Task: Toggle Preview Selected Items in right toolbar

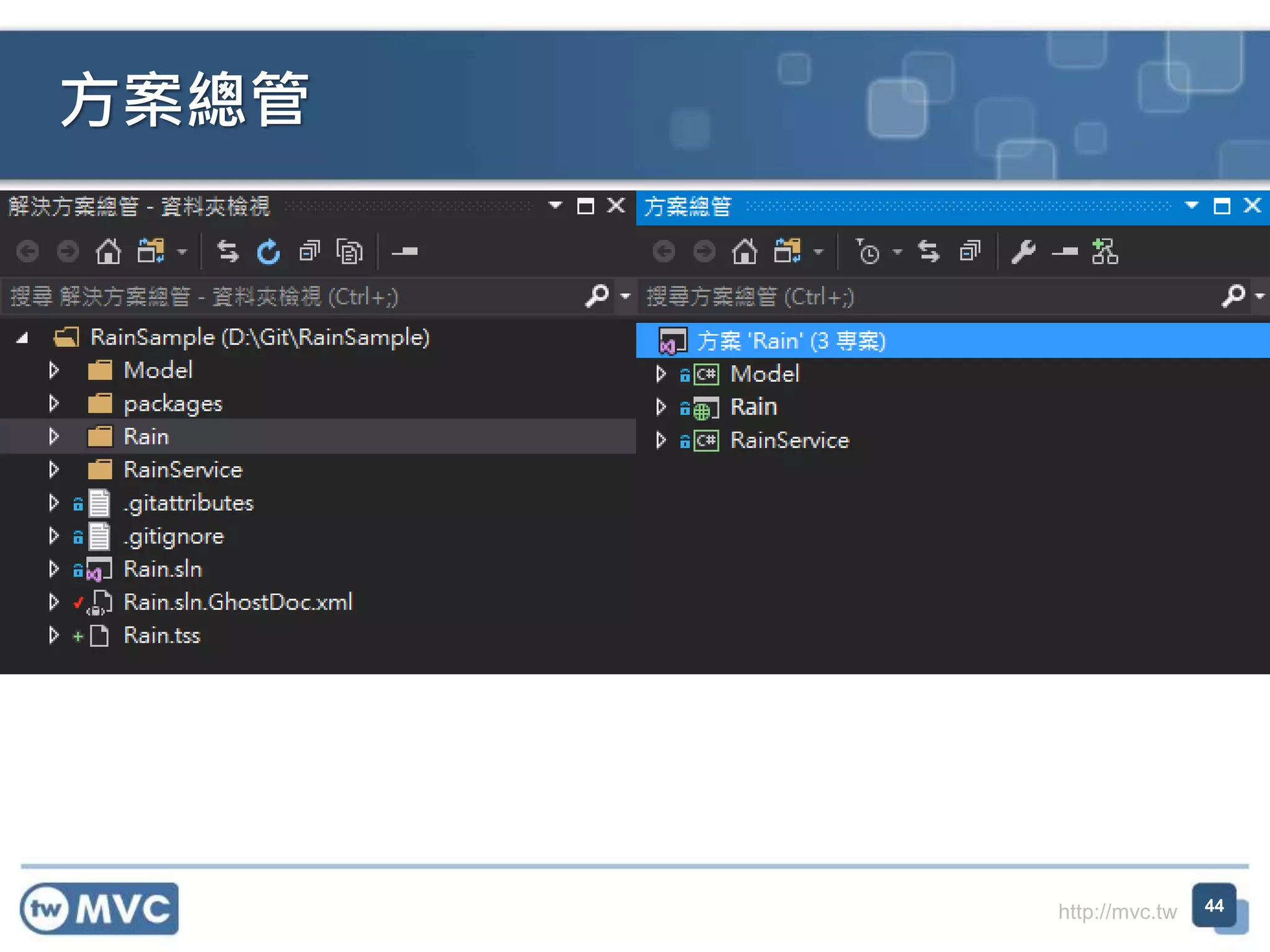Action: 1064,252
